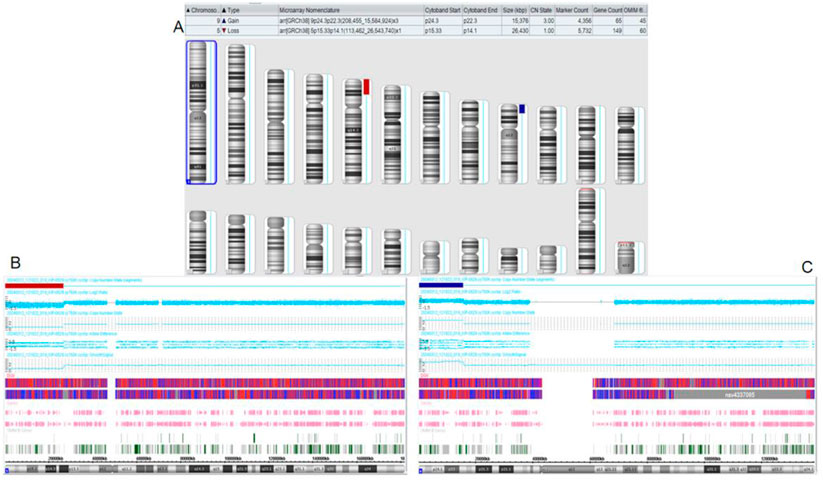Select small Y chromosome ideogram in bottom row
This screenshot has height=481, width=823.
point(625,258)
